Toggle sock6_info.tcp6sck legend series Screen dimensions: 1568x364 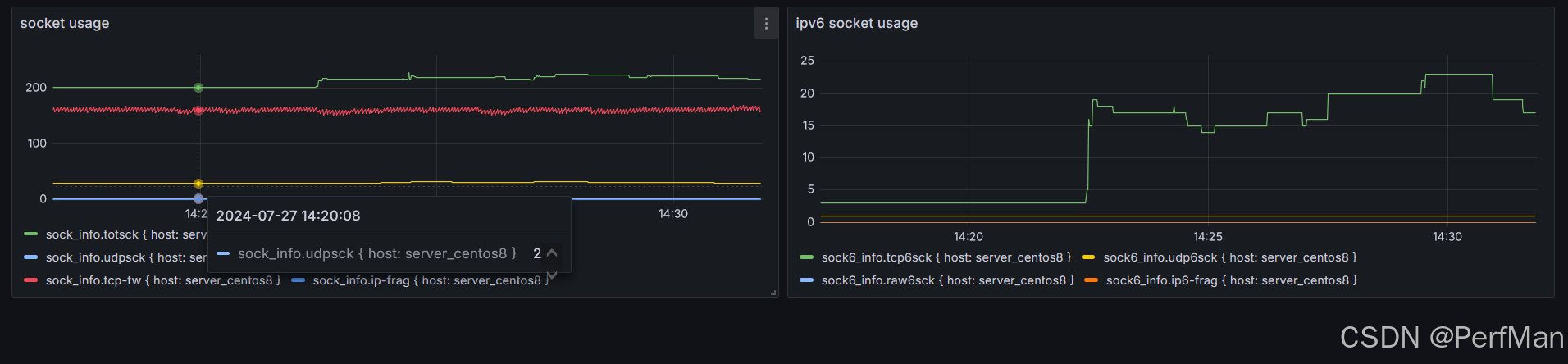tap(946, 257)
